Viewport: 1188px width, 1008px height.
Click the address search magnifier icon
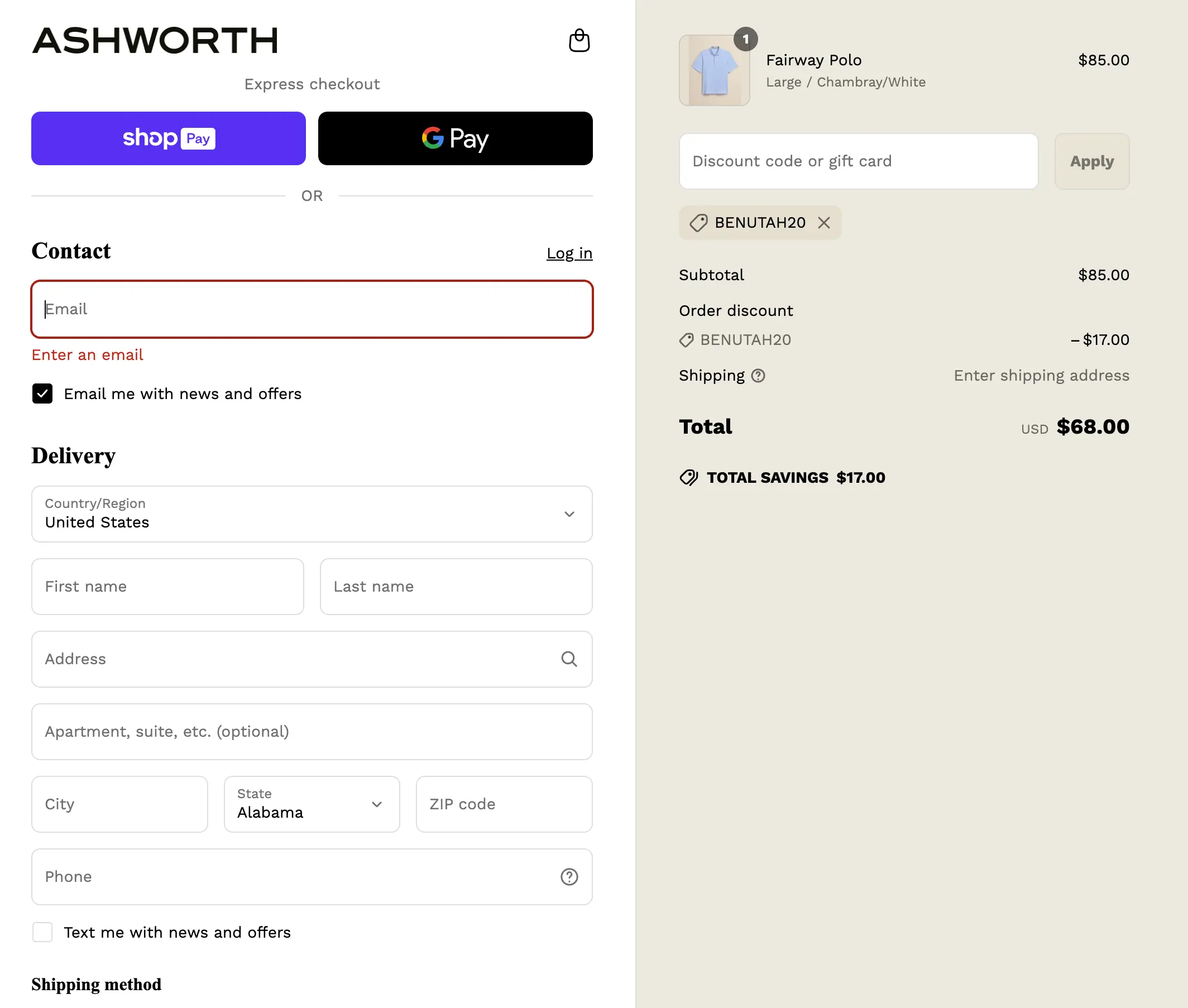coord(568,659)
